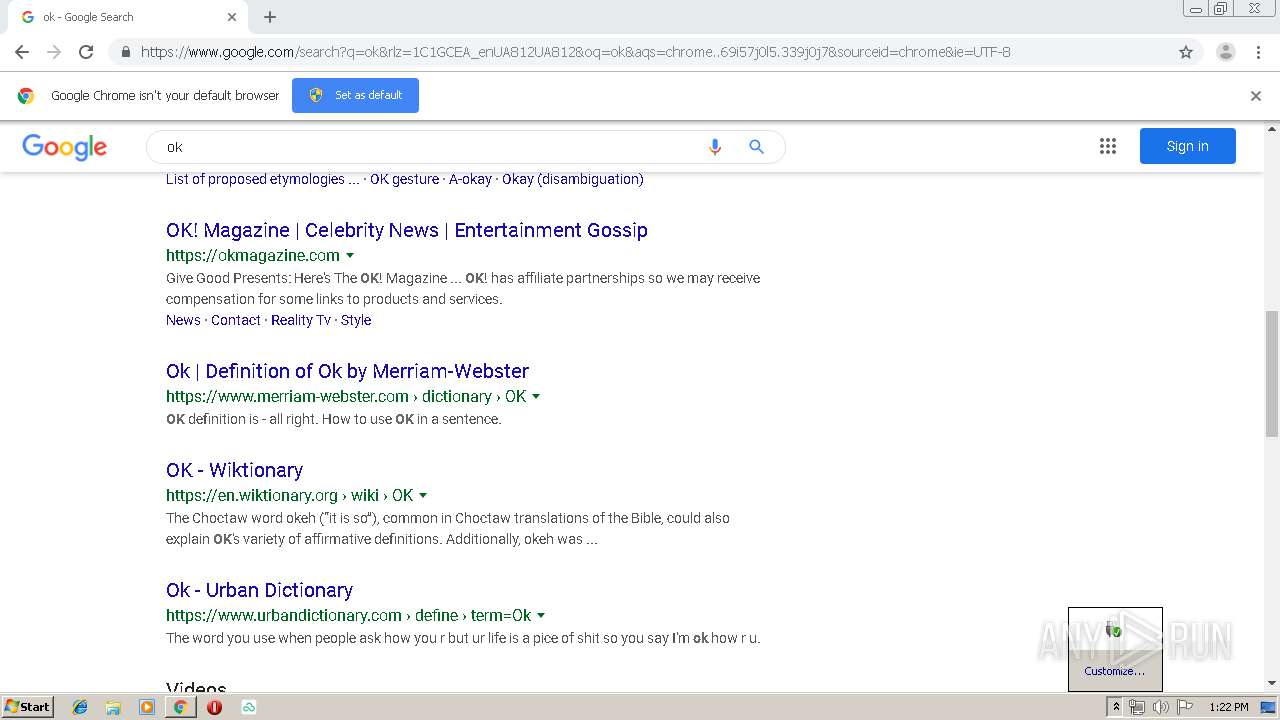The image size is (1280, 720).
Task: Dismiss the default browser notification bar
Action: [1256, 96]
